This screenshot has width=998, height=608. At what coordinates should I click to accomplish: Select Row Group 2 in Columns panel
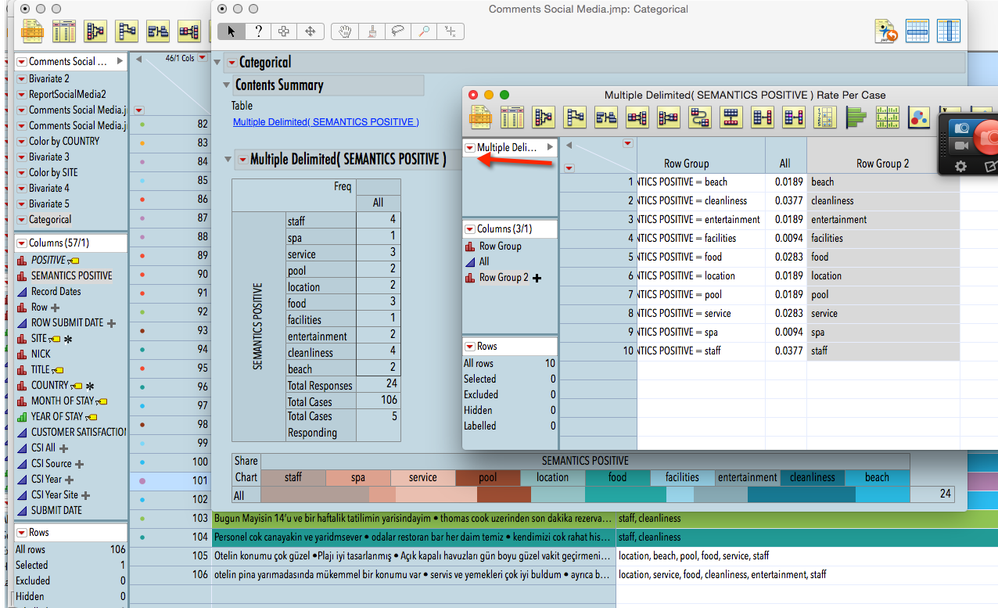pyautogui.click(x=503, y=278)
